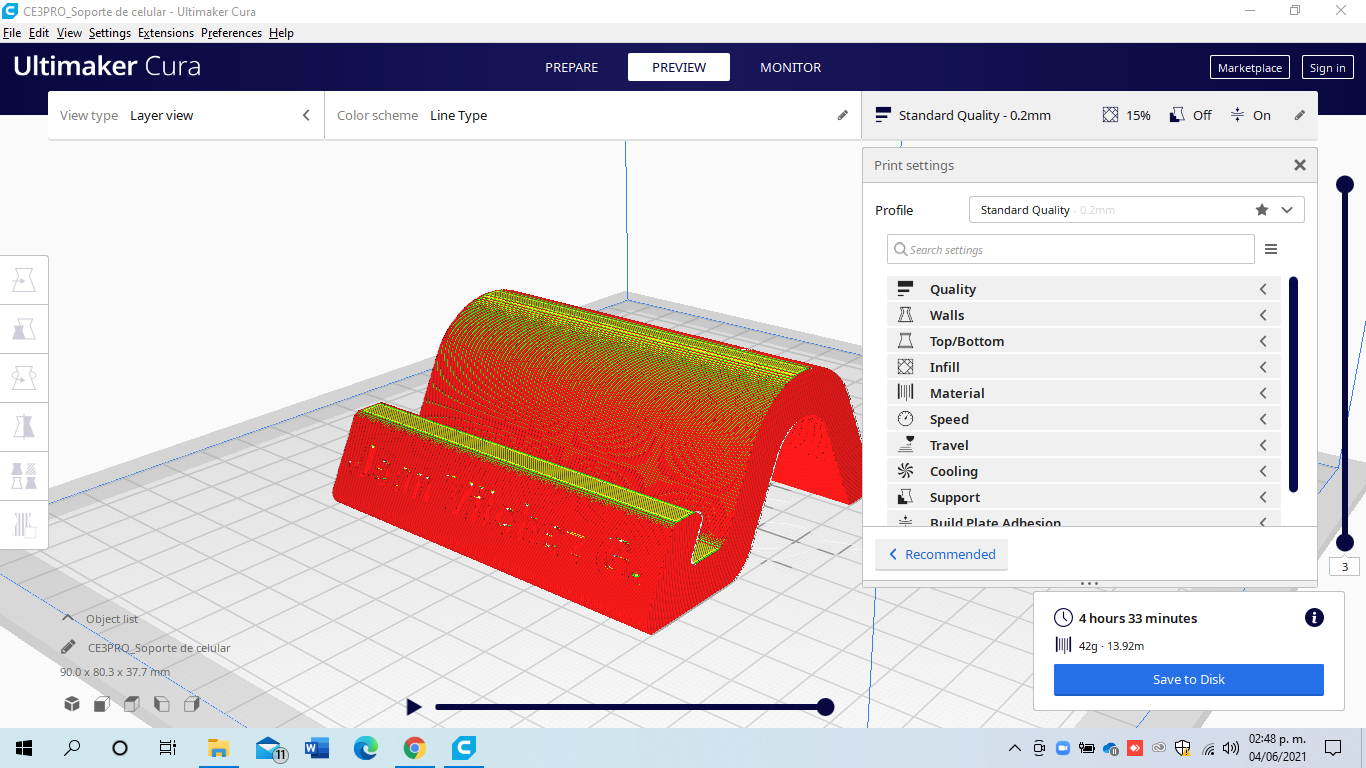This screenshot has height=768, width=1366.
Task: Select the Scale tool in left toolbar
Action: coord(24,329)
